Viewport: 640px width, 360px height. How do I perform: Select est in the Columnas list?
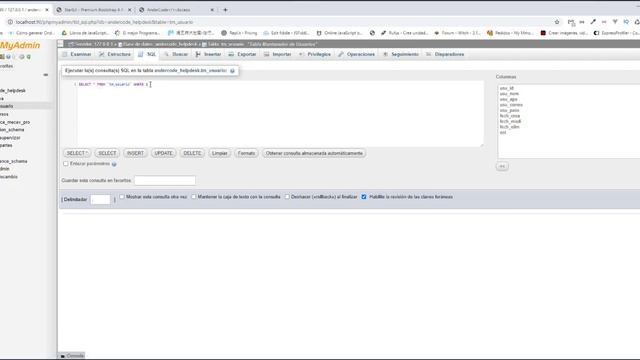pyautogui.click(x=503, y=132)
